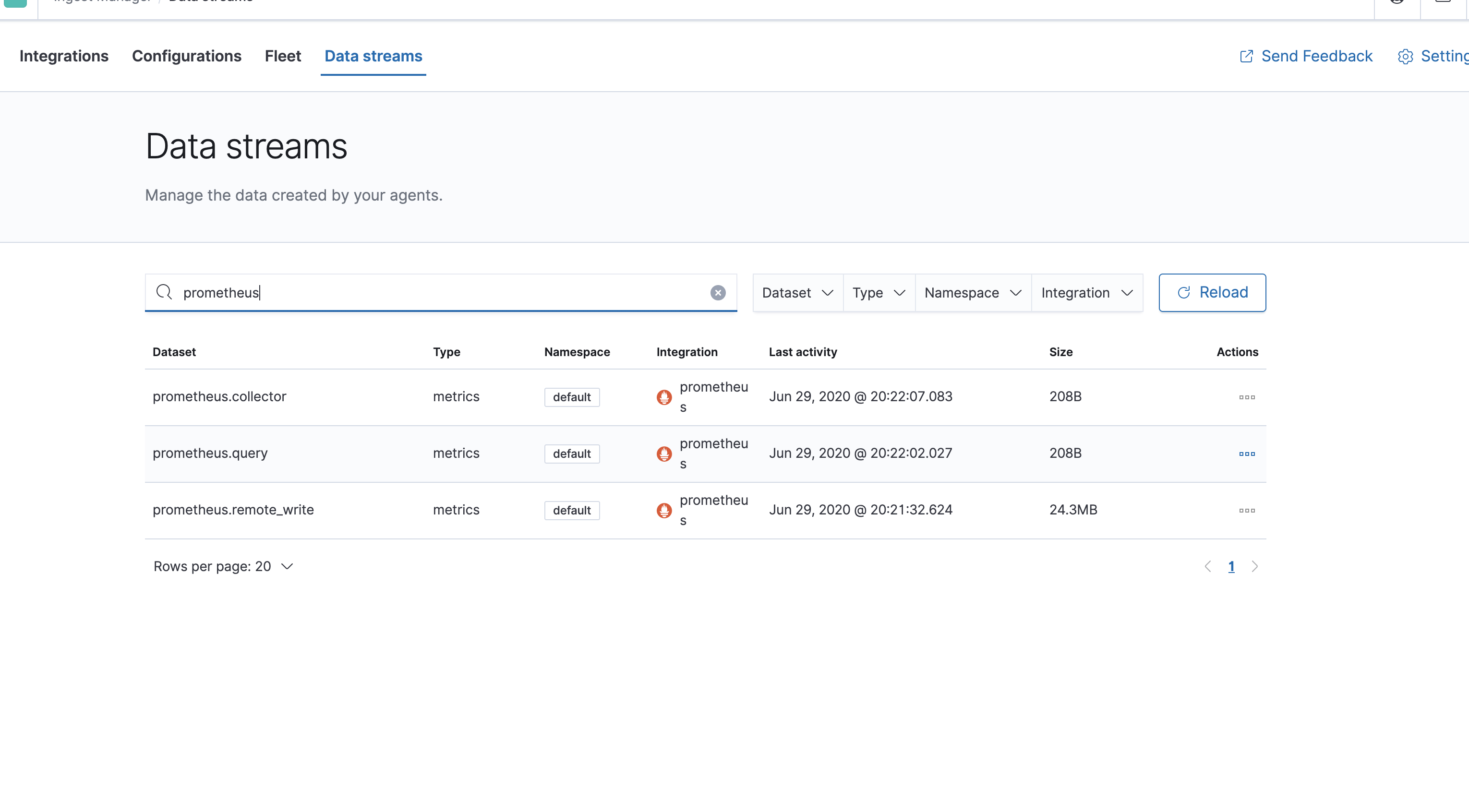Viewport: 1469px width, 812px height.
Task: Switch to the Integrations tab
Action: [x=64, y=56]
